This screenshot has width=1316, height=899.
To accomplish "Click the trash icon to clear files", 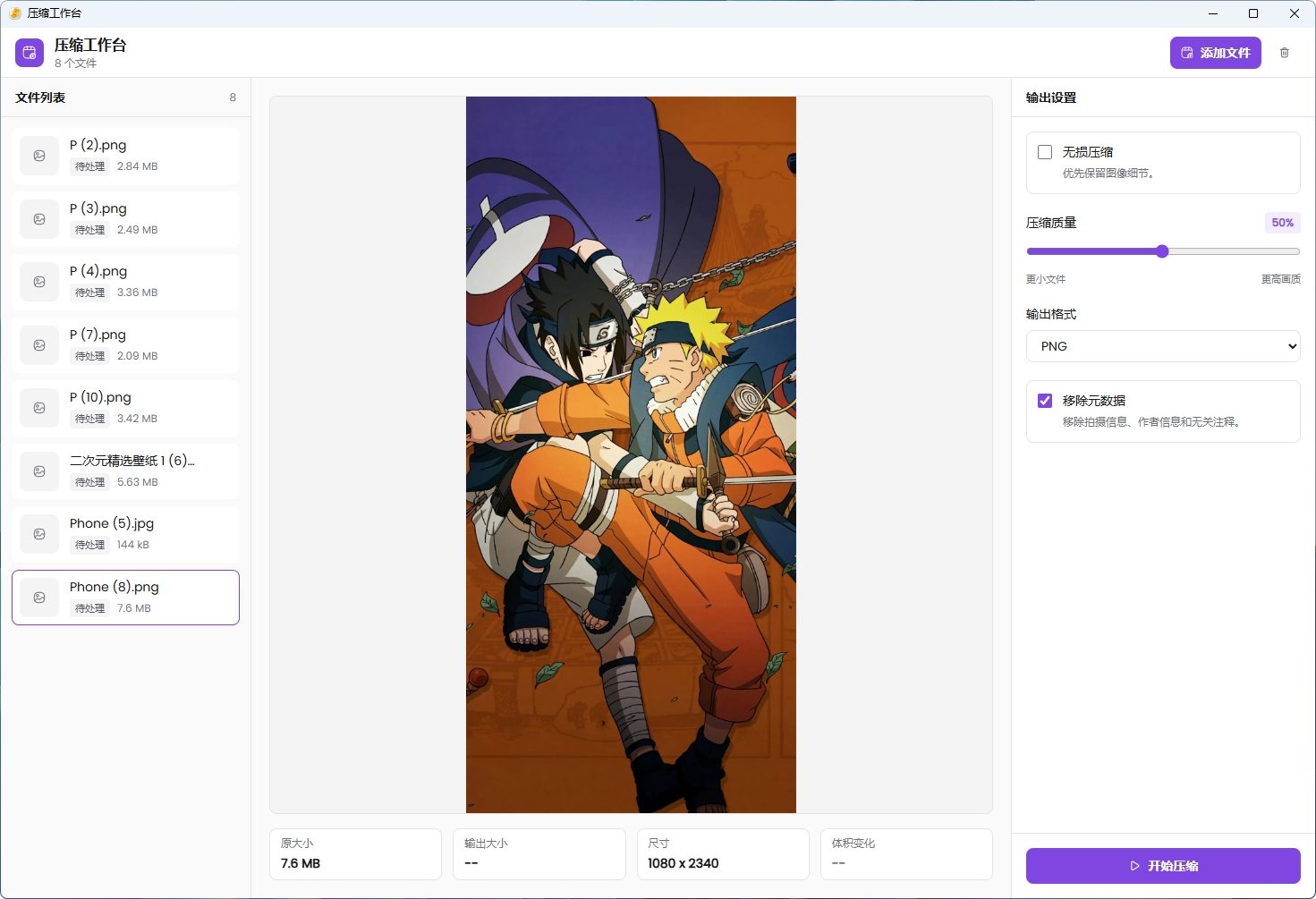I will click(1285, 53).
